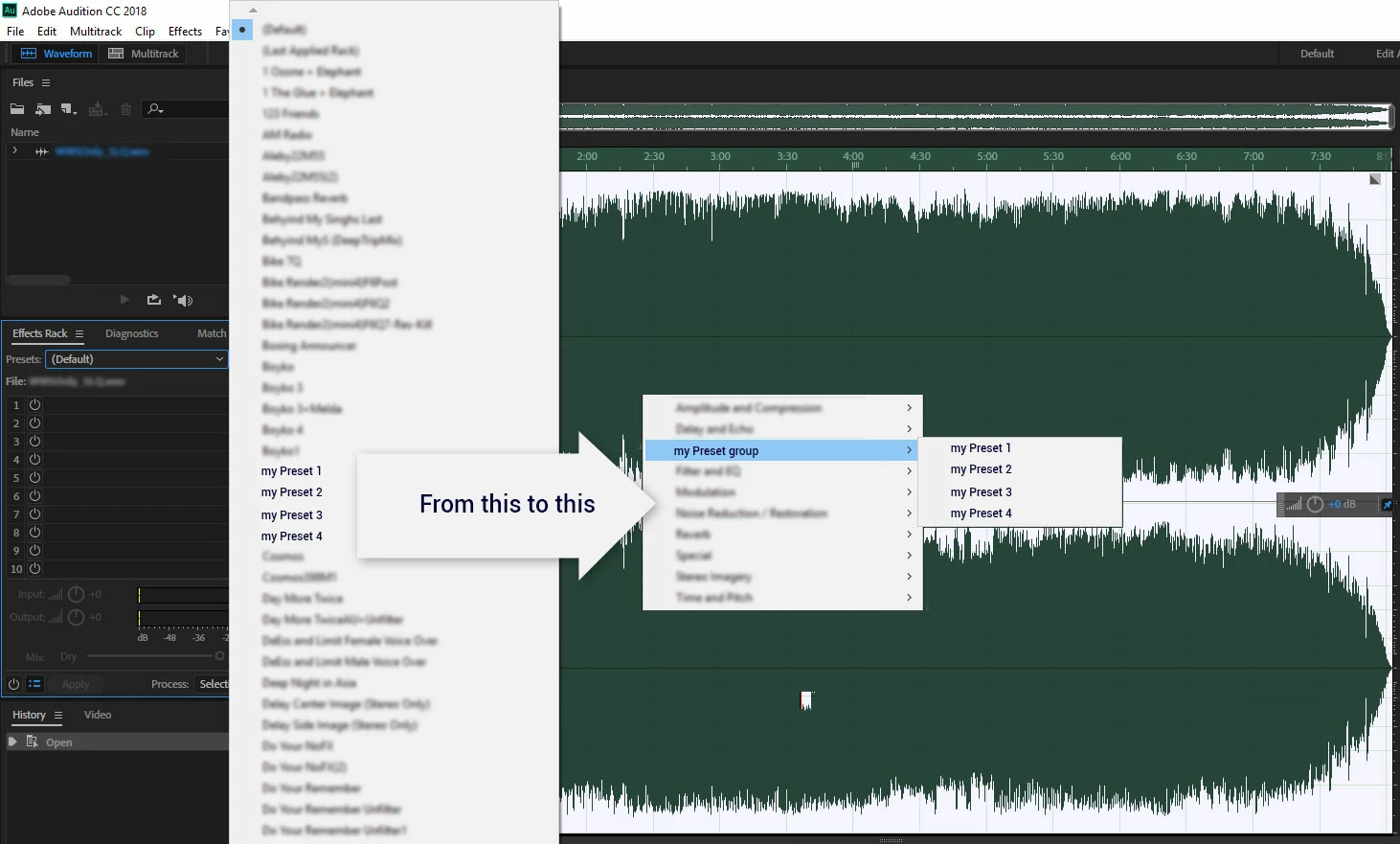
Task: Toggle Auto-Play speaker icon in Files panel
Action: 183,300
